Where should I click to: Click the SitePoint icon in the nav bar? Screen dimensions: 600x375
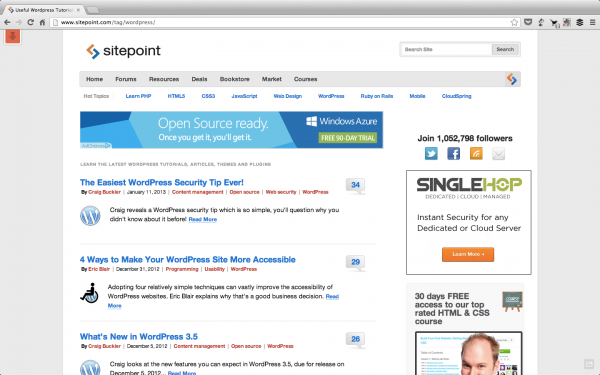click(512, 79)
